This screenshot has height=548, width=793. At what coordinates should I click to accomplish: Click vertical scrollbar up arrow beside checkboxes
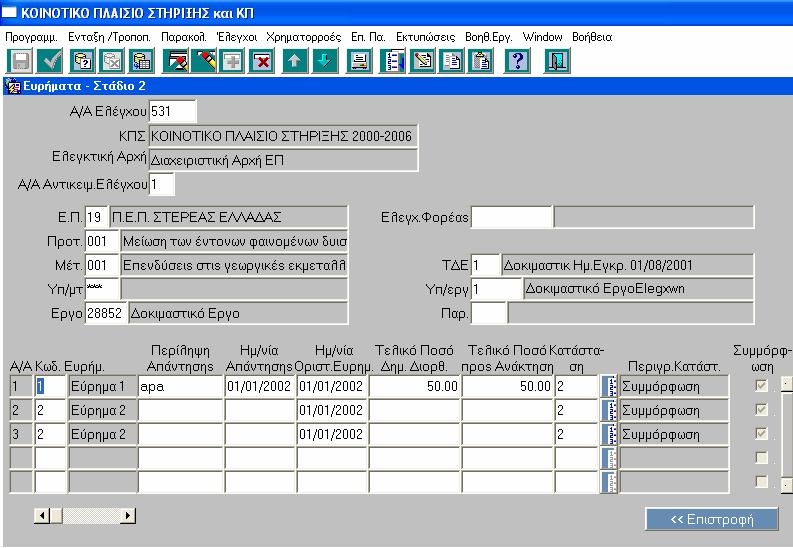pos(786,383)
